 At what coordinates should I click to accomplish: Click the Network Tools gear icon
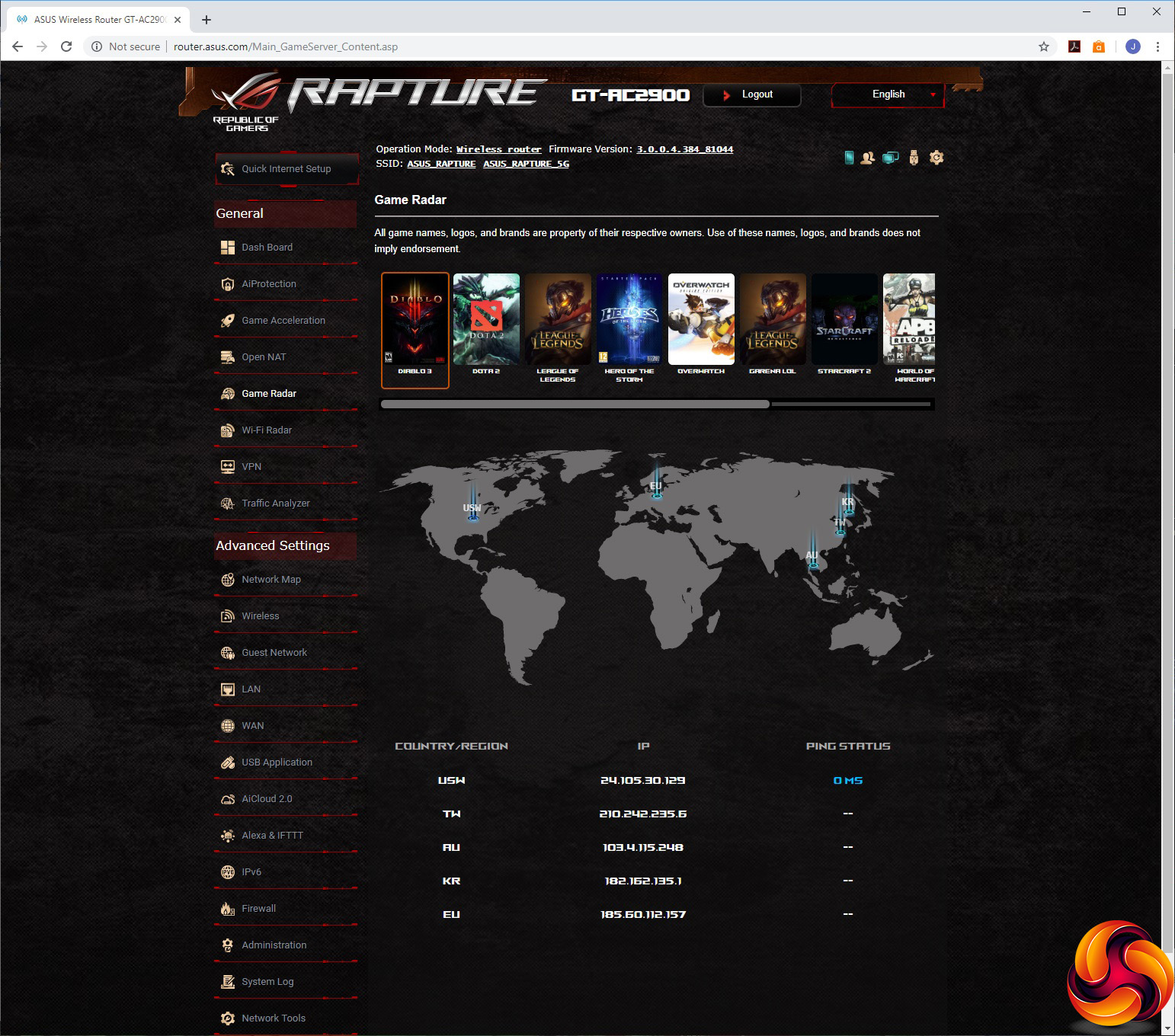[227, 1018]
